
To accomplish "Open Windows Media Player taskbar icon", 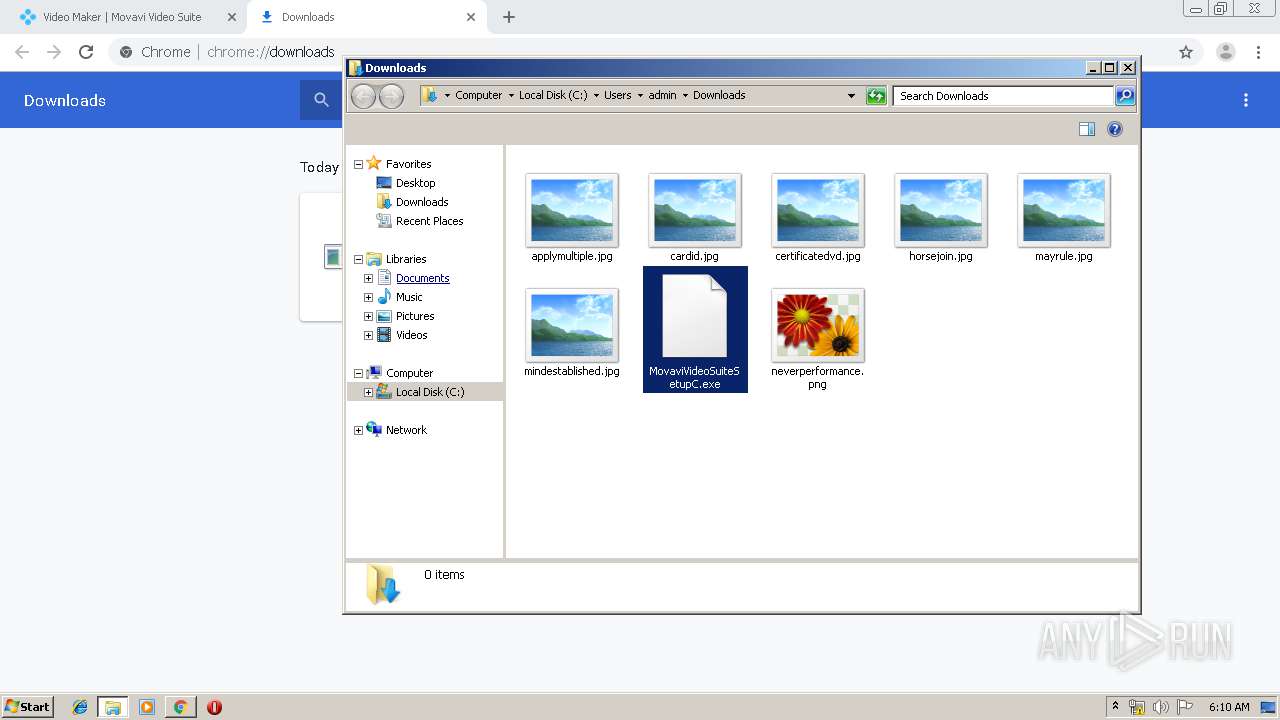I will pos(147,707).
